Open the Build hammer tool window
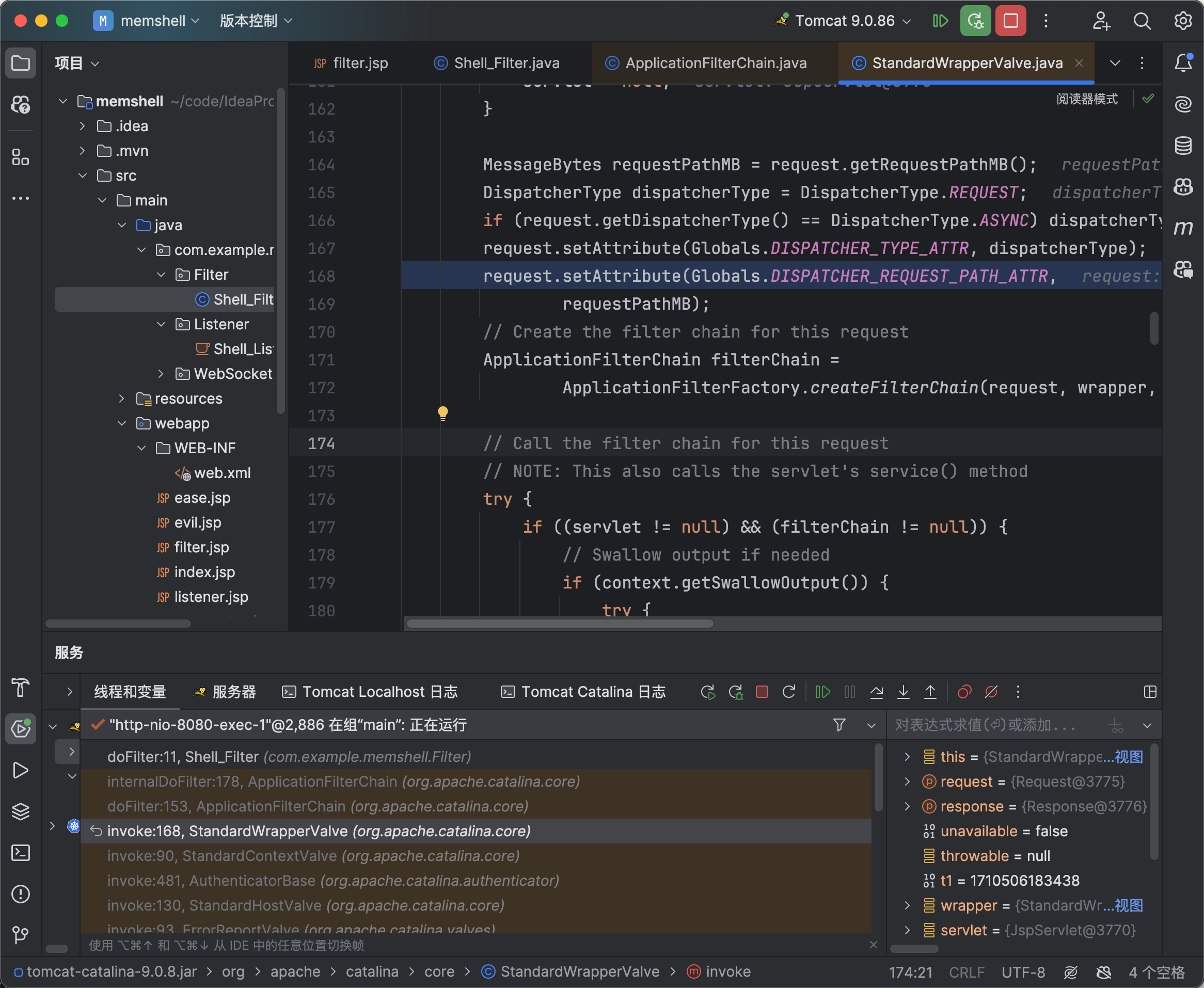This screenshot has width=1204, height=988. (x=21, y=688)
